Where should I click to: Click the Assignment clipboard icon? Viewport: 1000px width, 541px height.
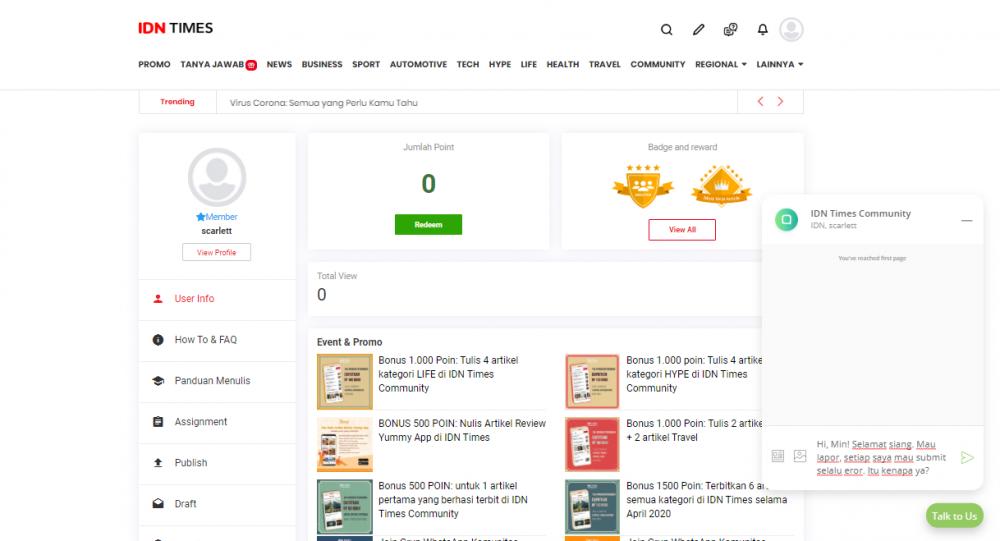tap(158, 422)
